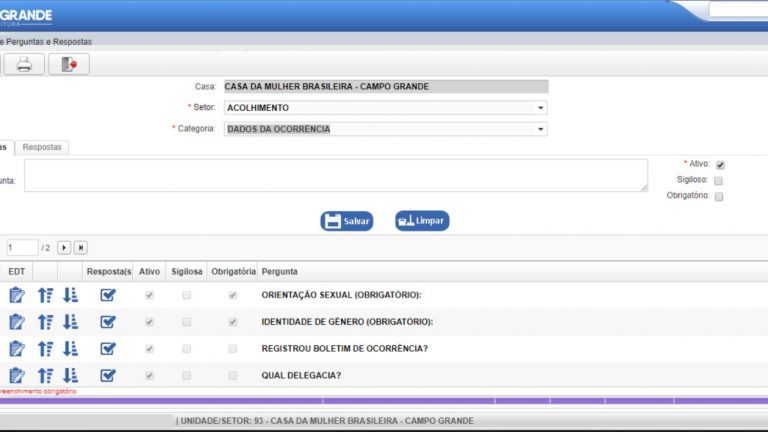Open responses for IDENTIDADE DE GÊNERO question

[108, 322]
